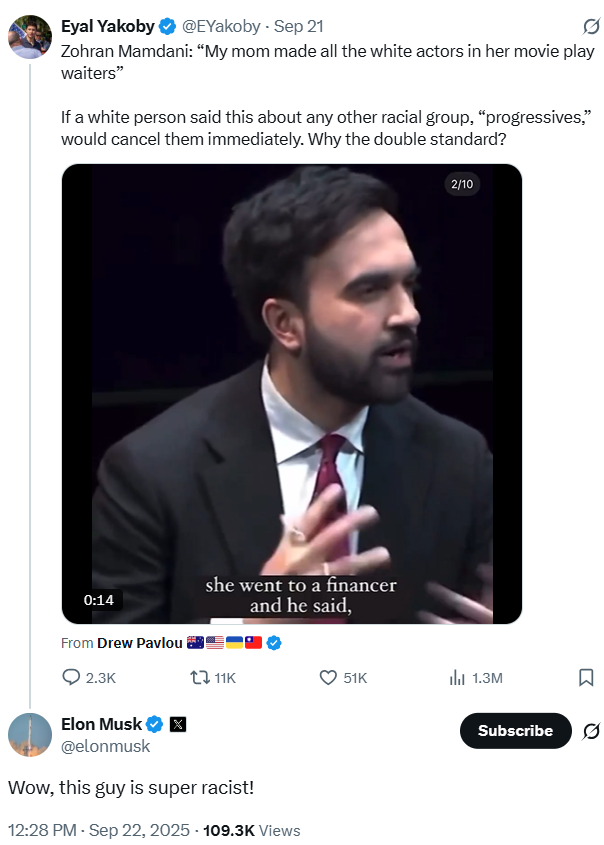
Task: Open Eyal Yakoby's profile name link
Action: [x=107, y=26]
